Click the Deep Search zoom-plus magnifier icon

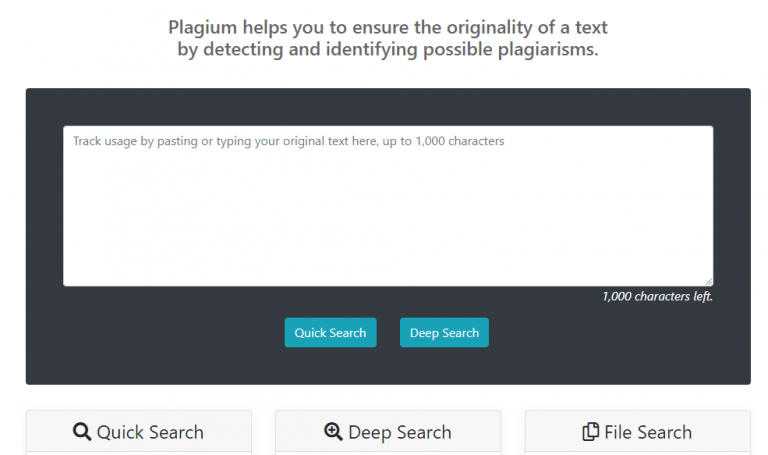click(333, 432)
